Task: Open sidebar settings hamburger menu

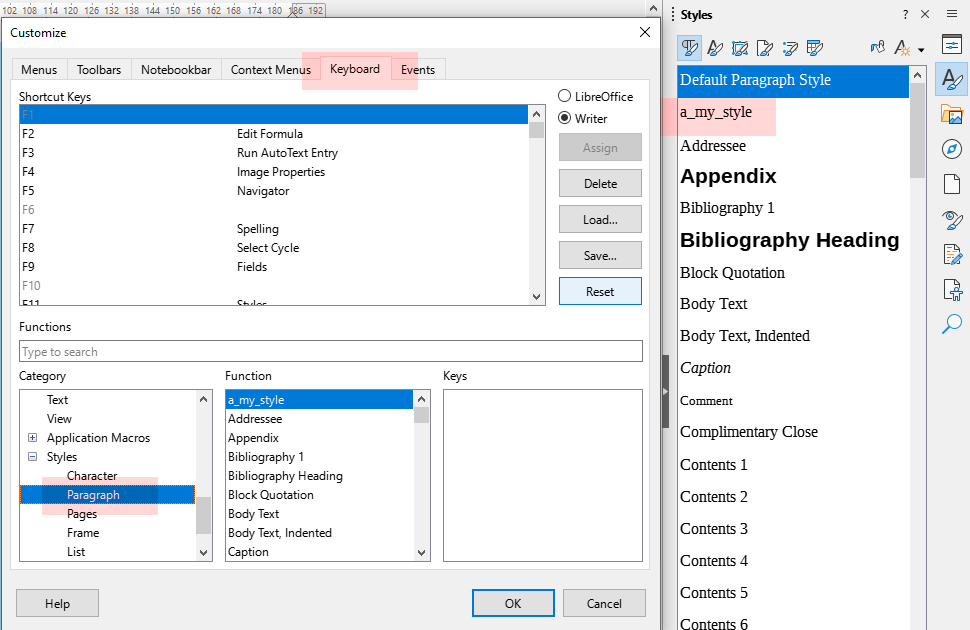Action: (951, 14)
